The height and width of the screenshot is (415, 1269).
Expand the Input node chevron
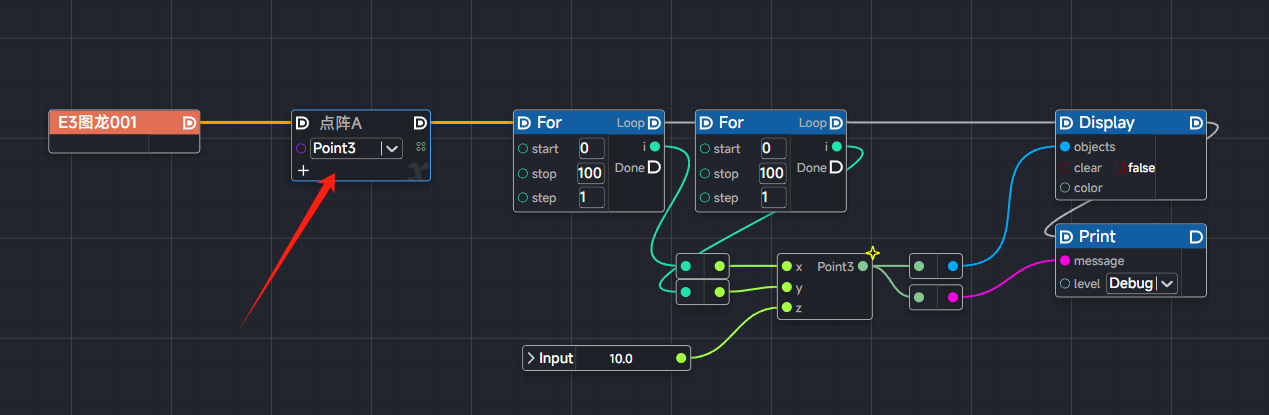pos(530,358)
